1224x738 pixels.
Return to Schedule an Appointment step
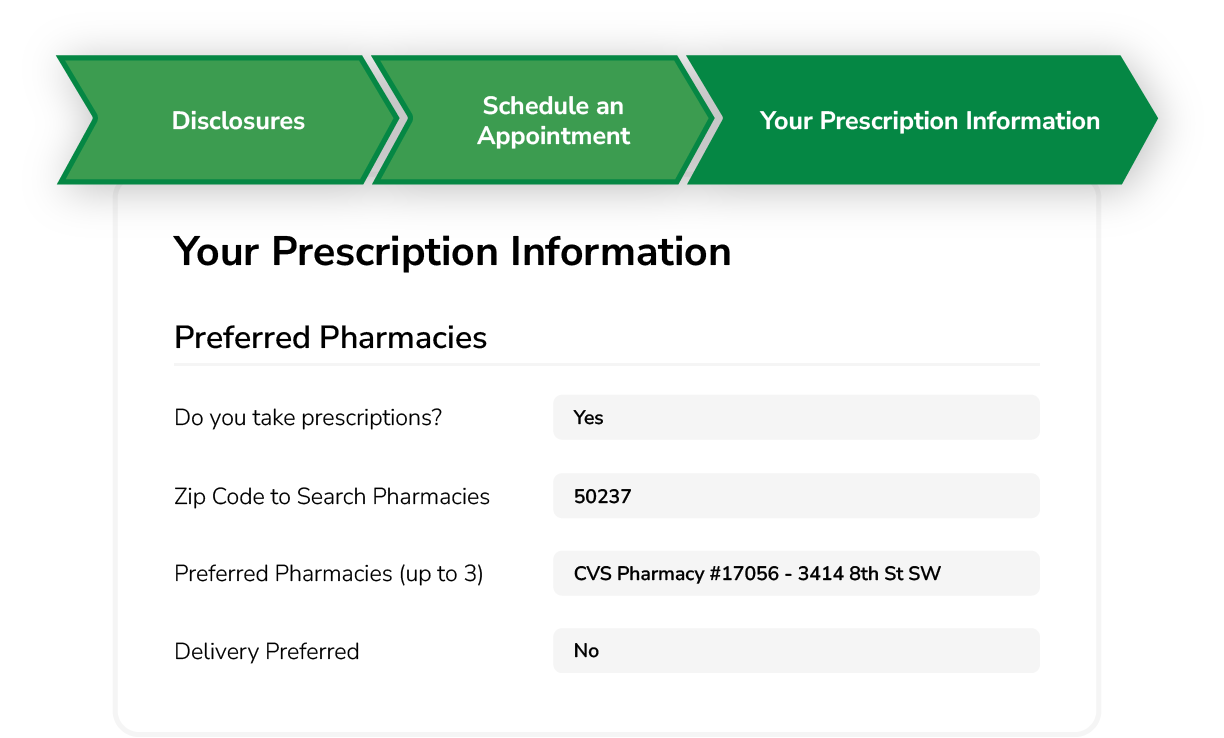point(552,120)
